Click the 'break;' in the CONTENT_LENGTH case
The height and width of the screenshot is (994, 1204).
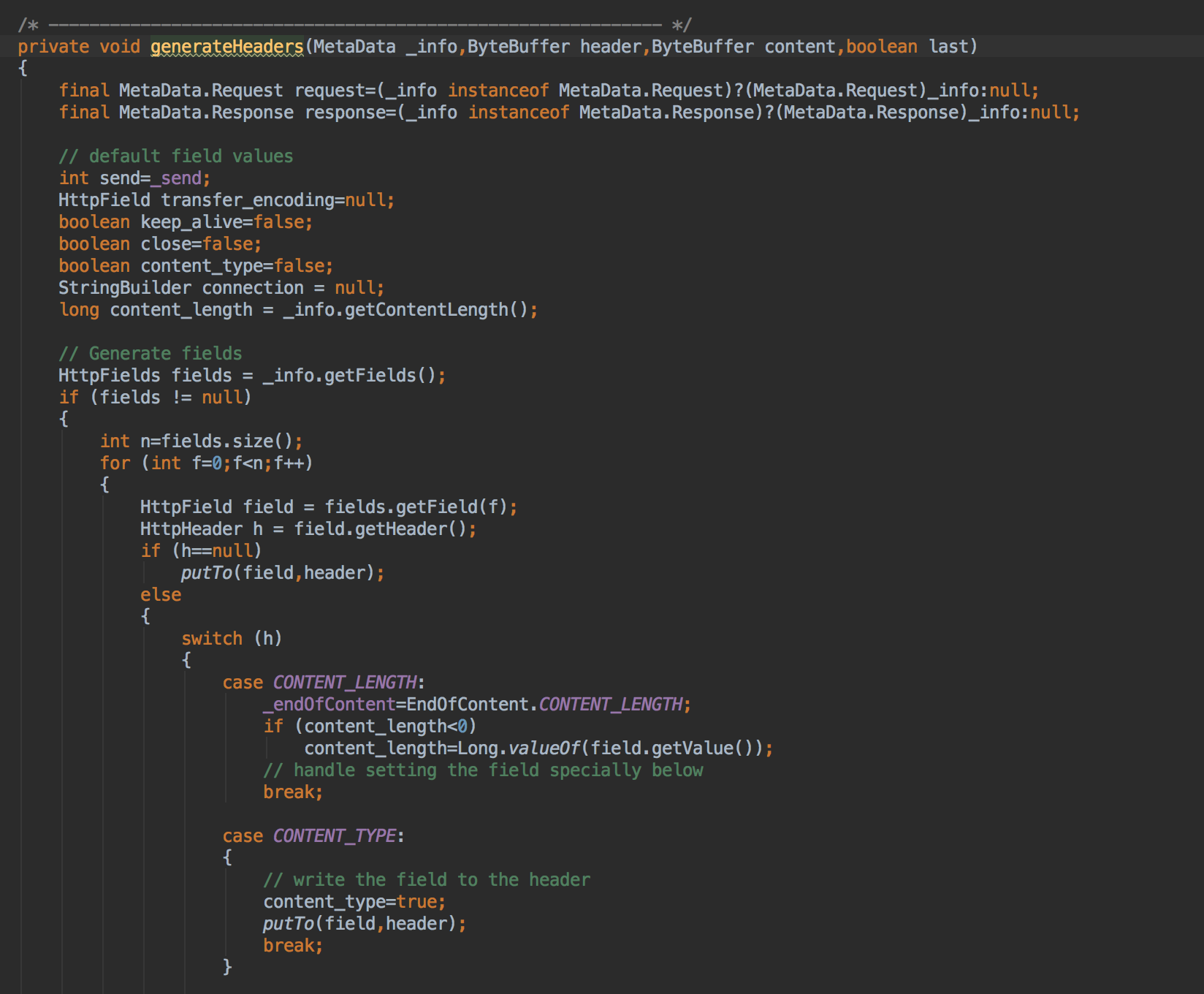[x=293, y=792]
